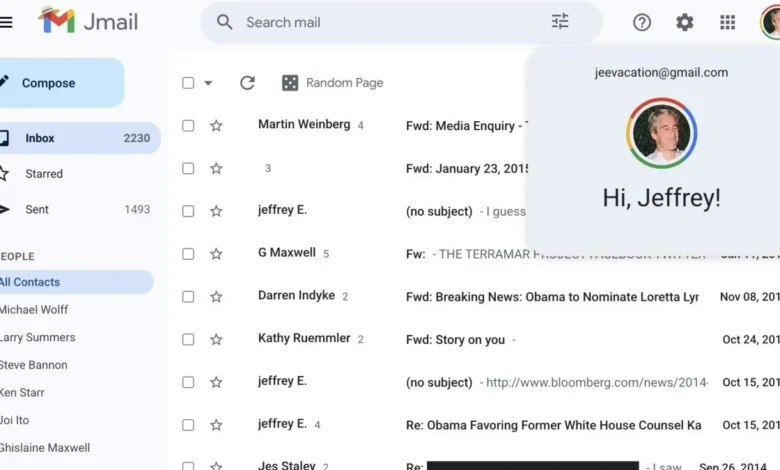Open the Settings gear icon
Image resolution: width=780 pixels, height=470 pixels.
pyautogui.click(x=685, y=22)
